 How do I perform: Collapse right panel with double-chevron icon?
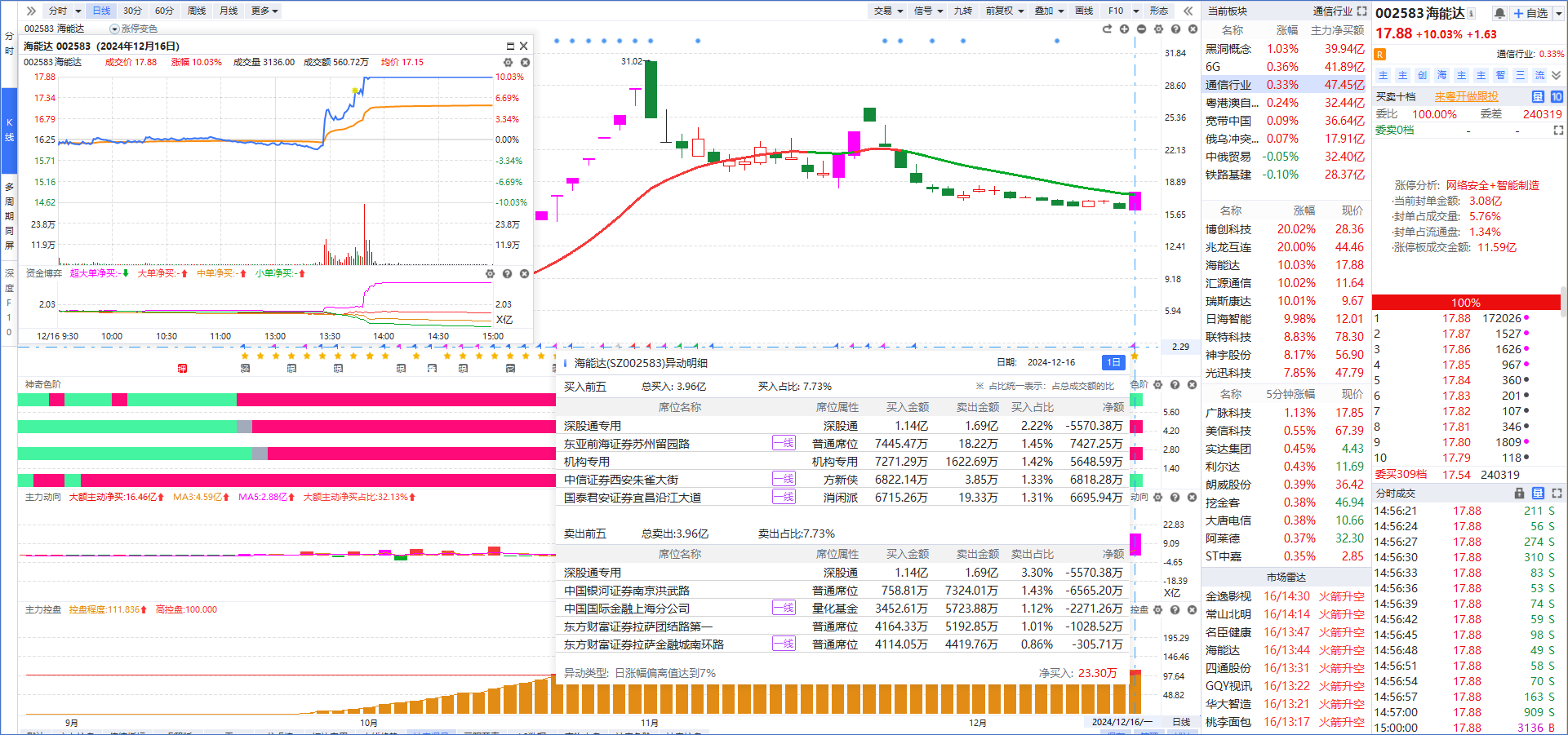[x=1188, y=11]
